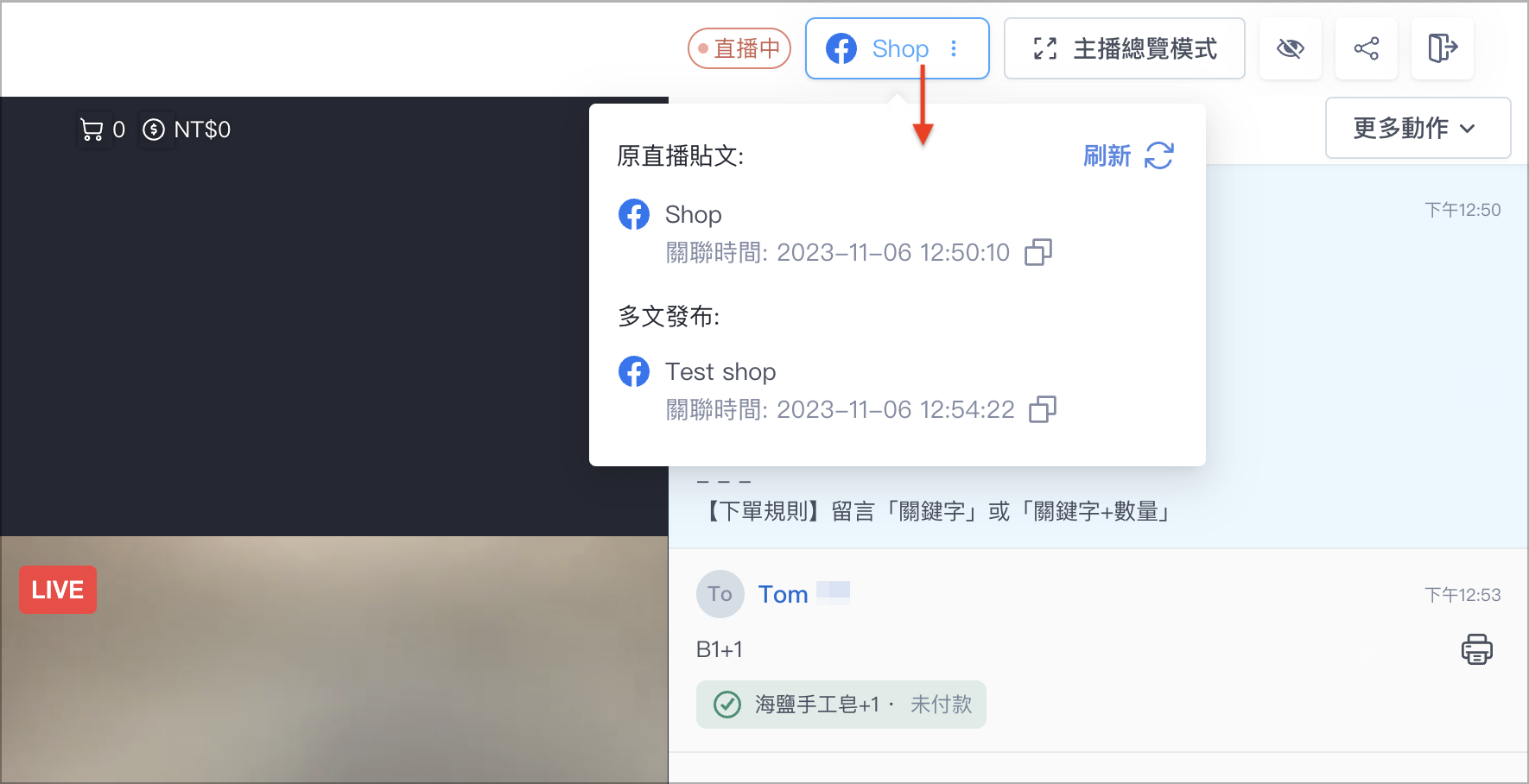Click the Facebook icon beside Test shop
The height and width of the screenshot is (784, 1529).
(x=634, y=371)
